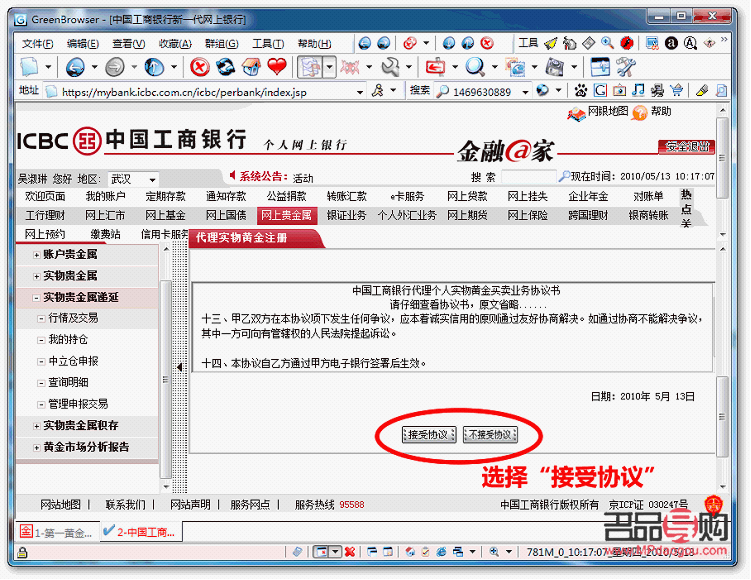751x580 pixels.
Task: Click the 接受协议 accept button
Action: click(x=429, y=434)
